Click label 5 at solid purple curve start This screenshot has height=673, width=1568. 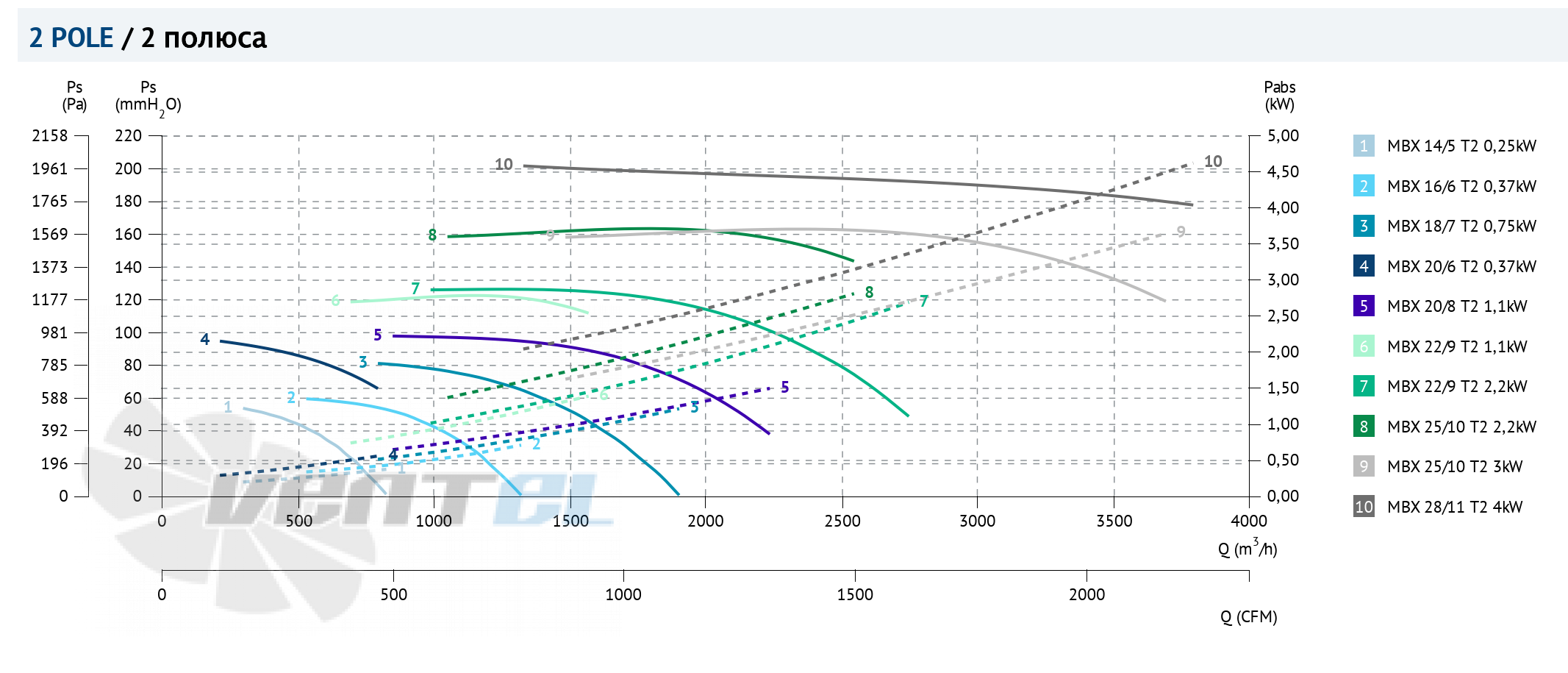tap(377, 335)
